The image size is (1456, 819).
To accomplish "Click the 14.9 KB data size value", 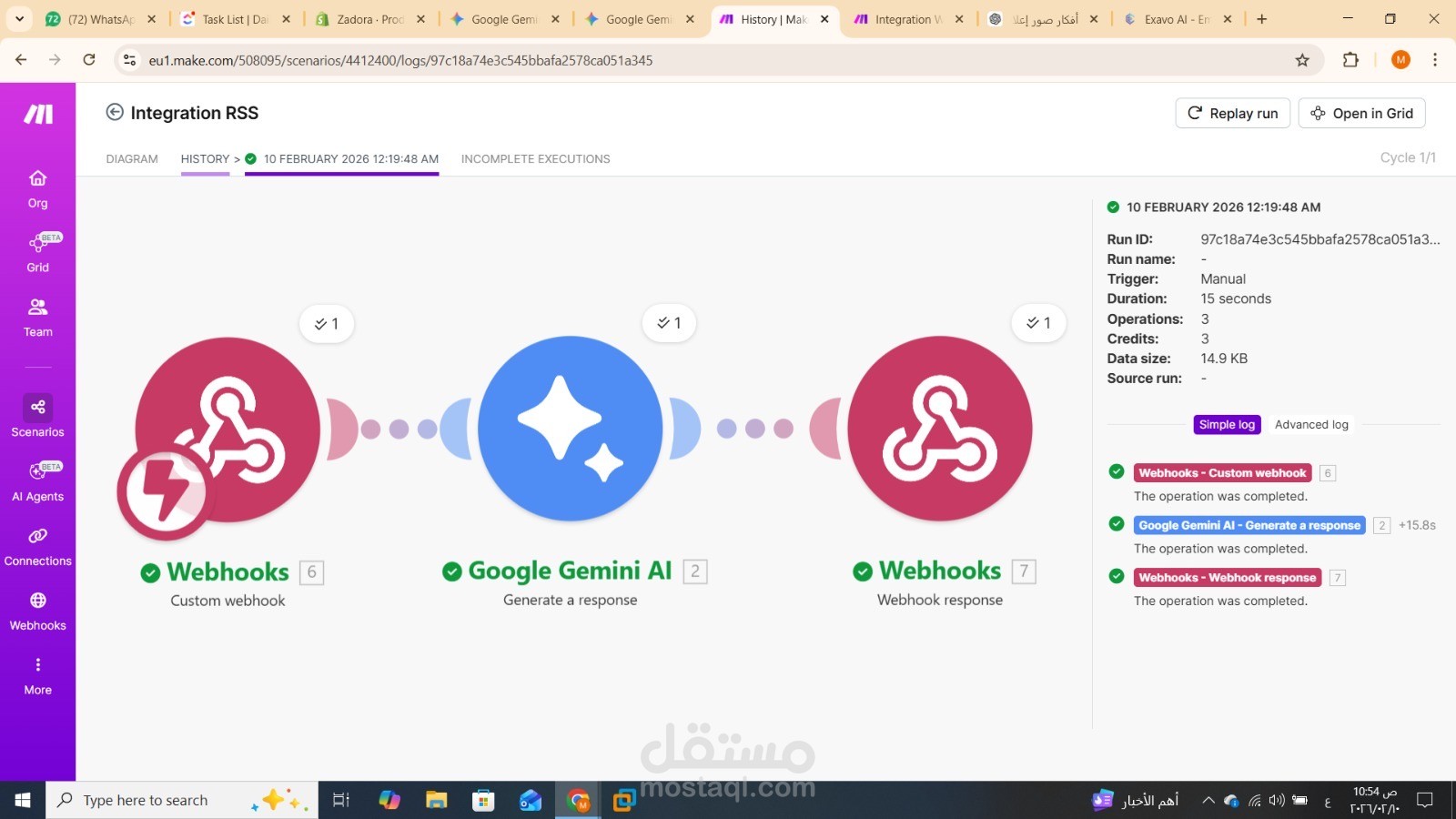I will [1224, 359].
